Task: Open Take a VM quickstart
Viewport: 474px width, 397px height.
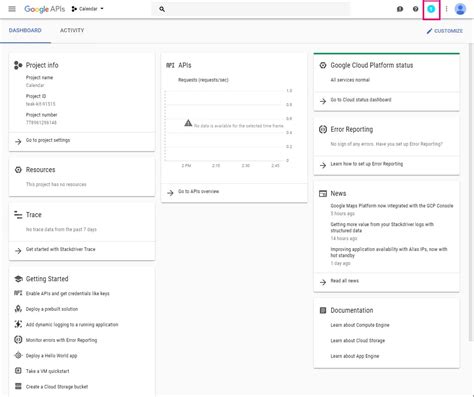Action: point(47,371)
